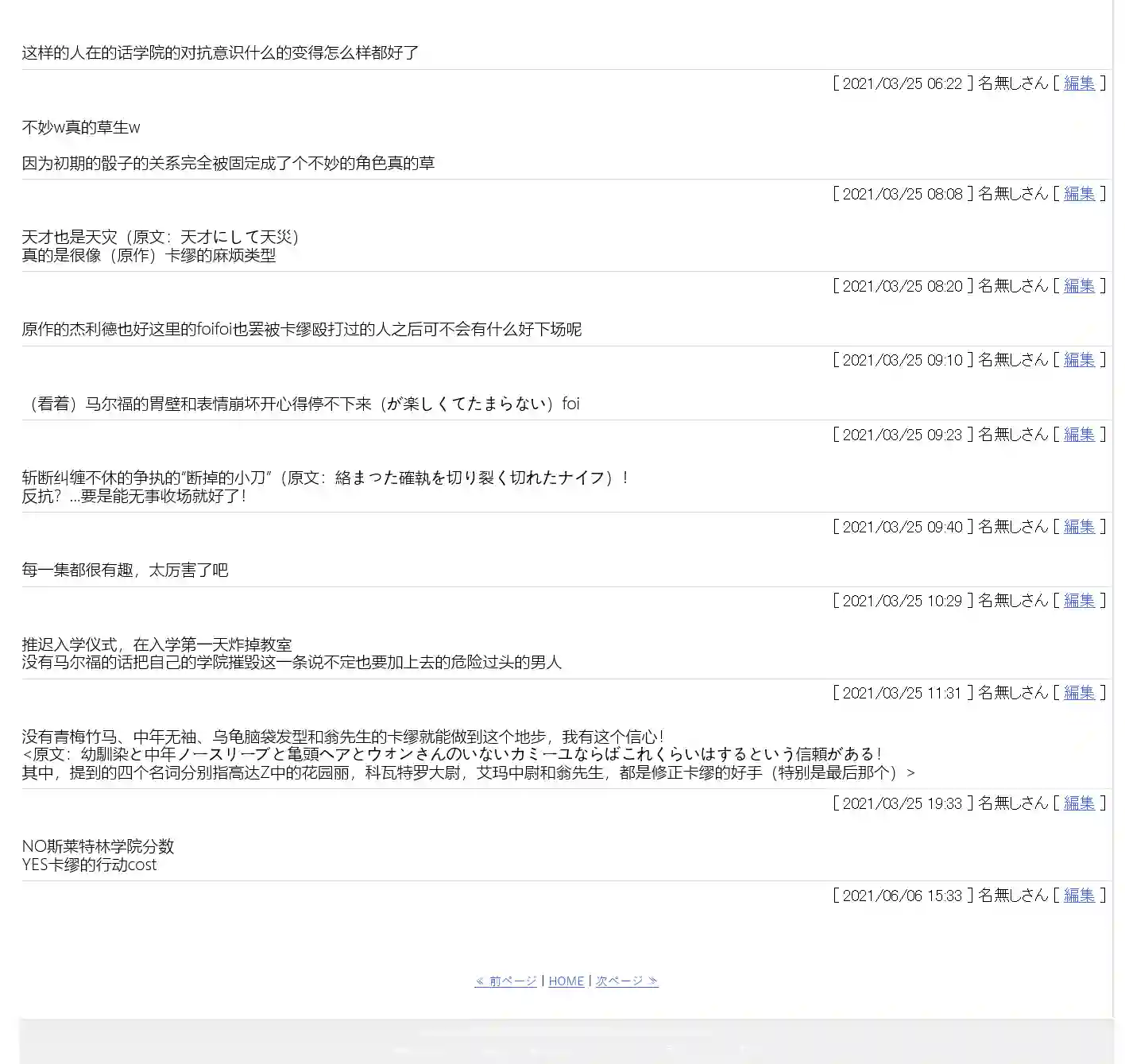The image size is (1125, 1064).
Task: Click the '不妙w真的草生w' comment line
Action: (x=81, y=128)
